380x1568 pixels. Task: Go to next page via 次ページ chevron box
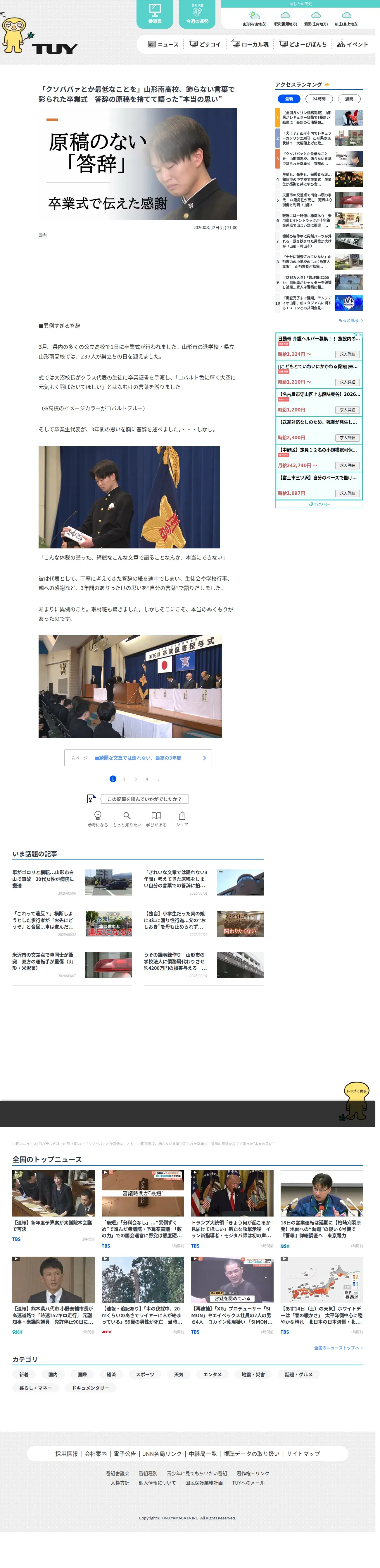[x=138, y=758]
